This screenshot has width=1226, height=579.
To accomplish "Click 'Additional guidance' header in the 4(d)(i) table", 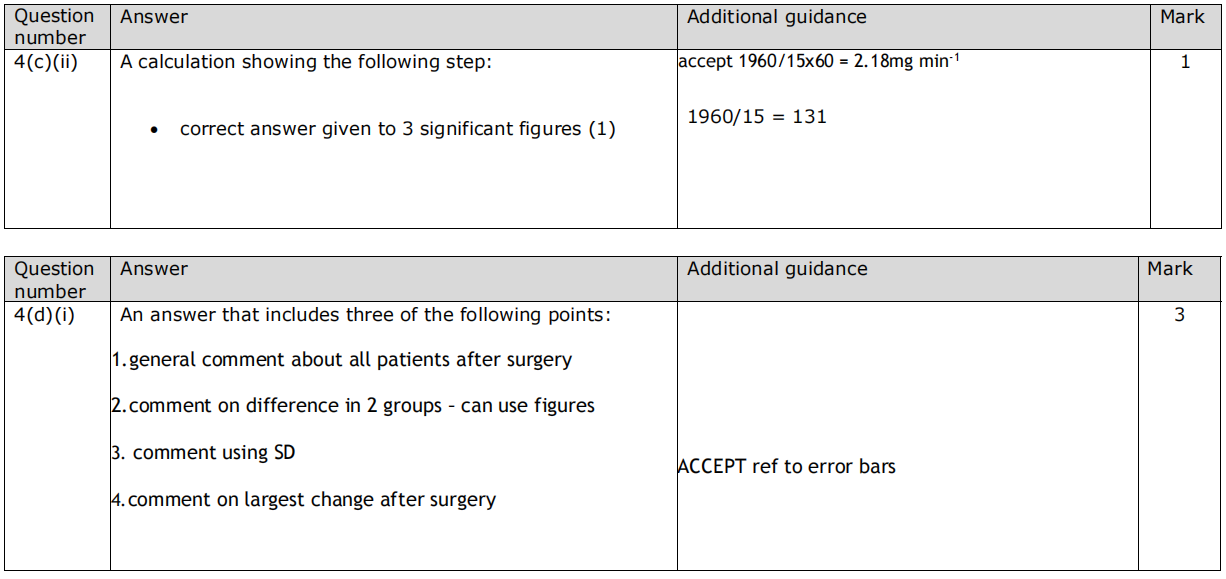I will click(x=777, y=269).
